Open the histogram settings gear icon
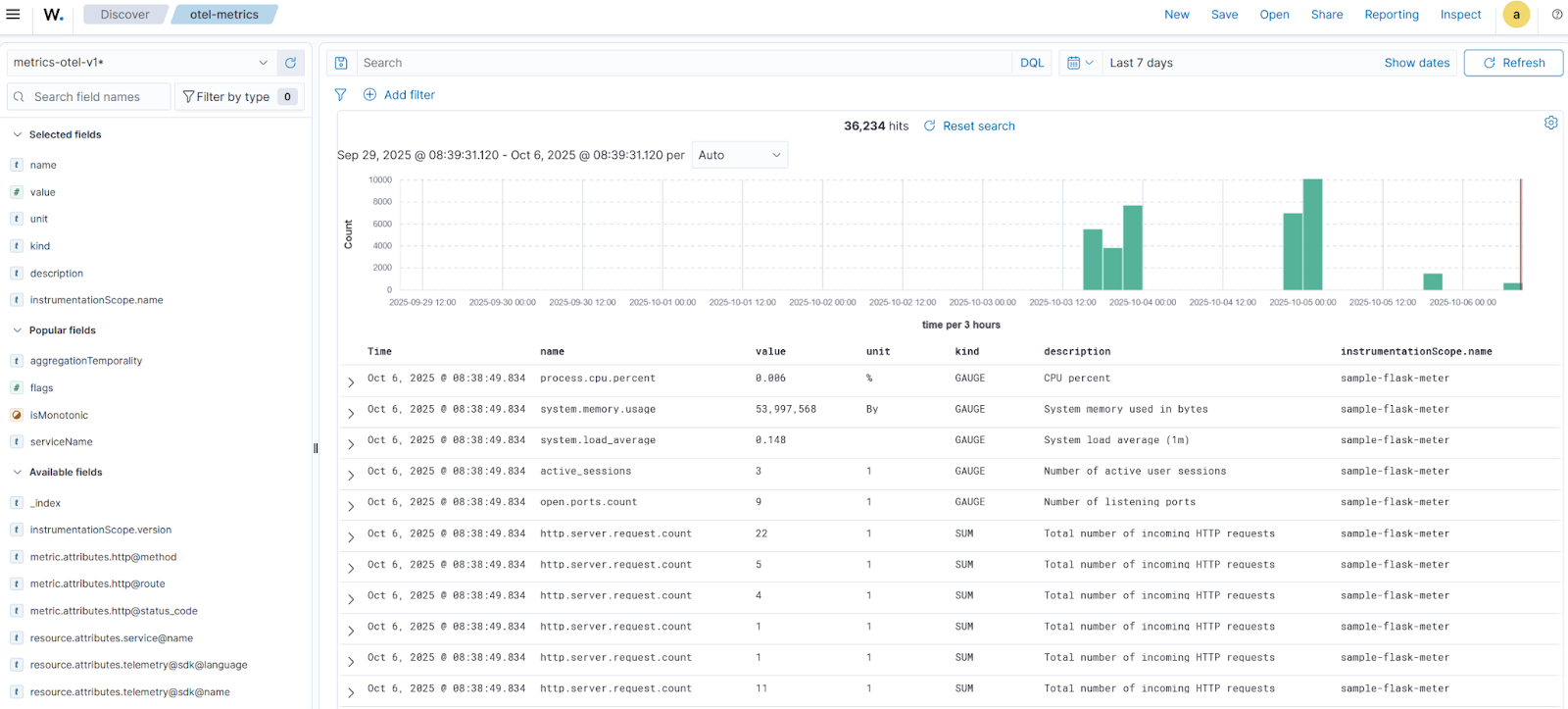 click(1550, 123)
